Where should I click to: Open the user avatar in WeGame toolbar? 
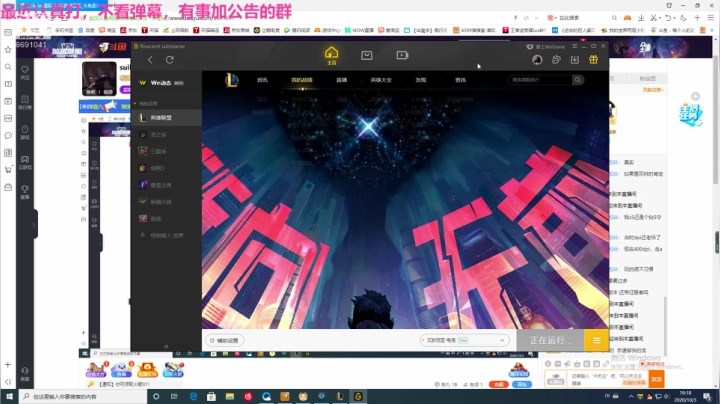click(537, 60)
